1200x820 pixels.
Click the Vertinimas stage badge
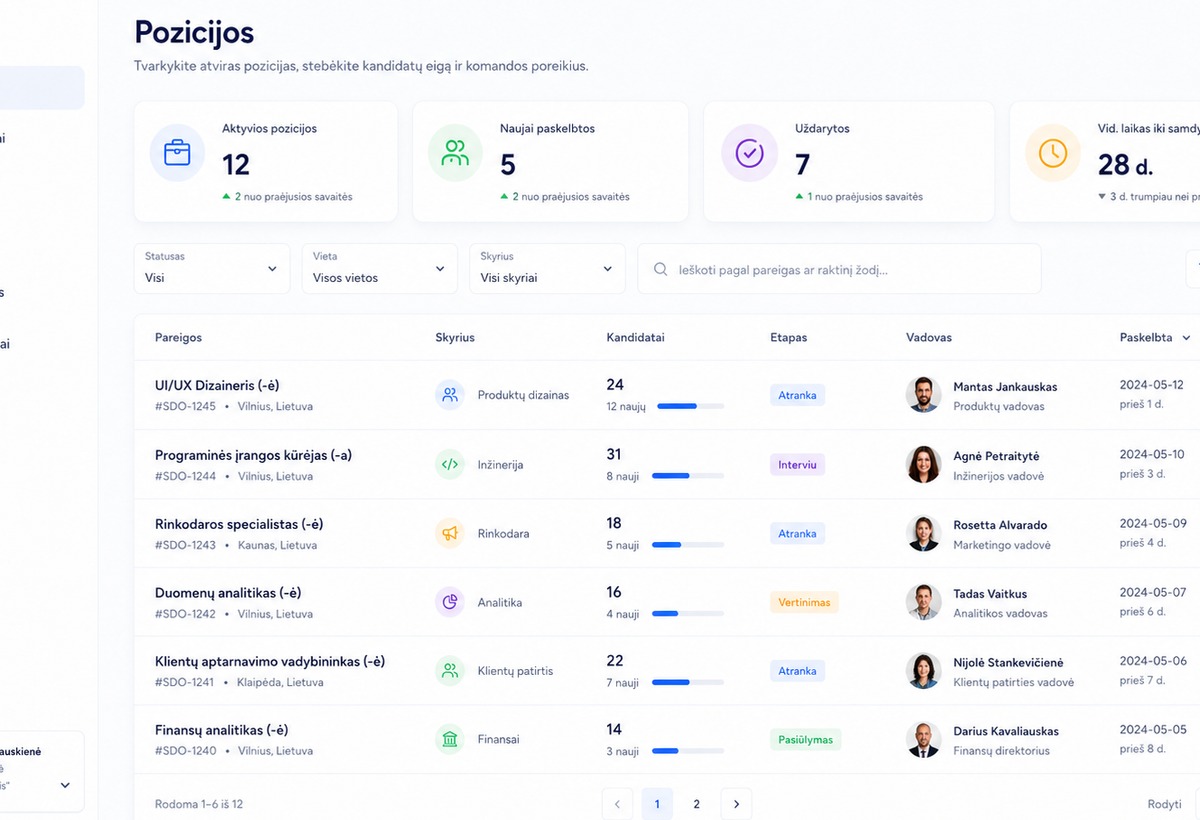point(804,602)
